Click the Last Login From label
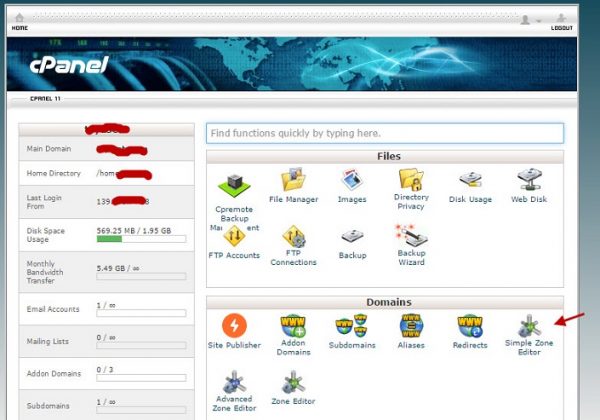The image size is (600, 420). pos(44,202)
